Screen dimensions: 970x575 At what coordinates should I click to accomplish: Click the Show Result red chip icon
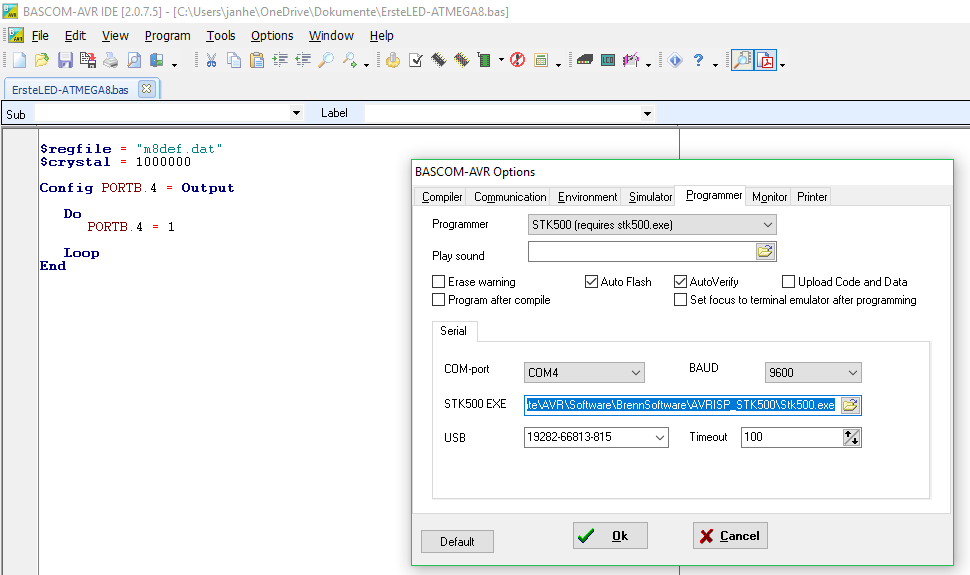[x=461, y=60]
